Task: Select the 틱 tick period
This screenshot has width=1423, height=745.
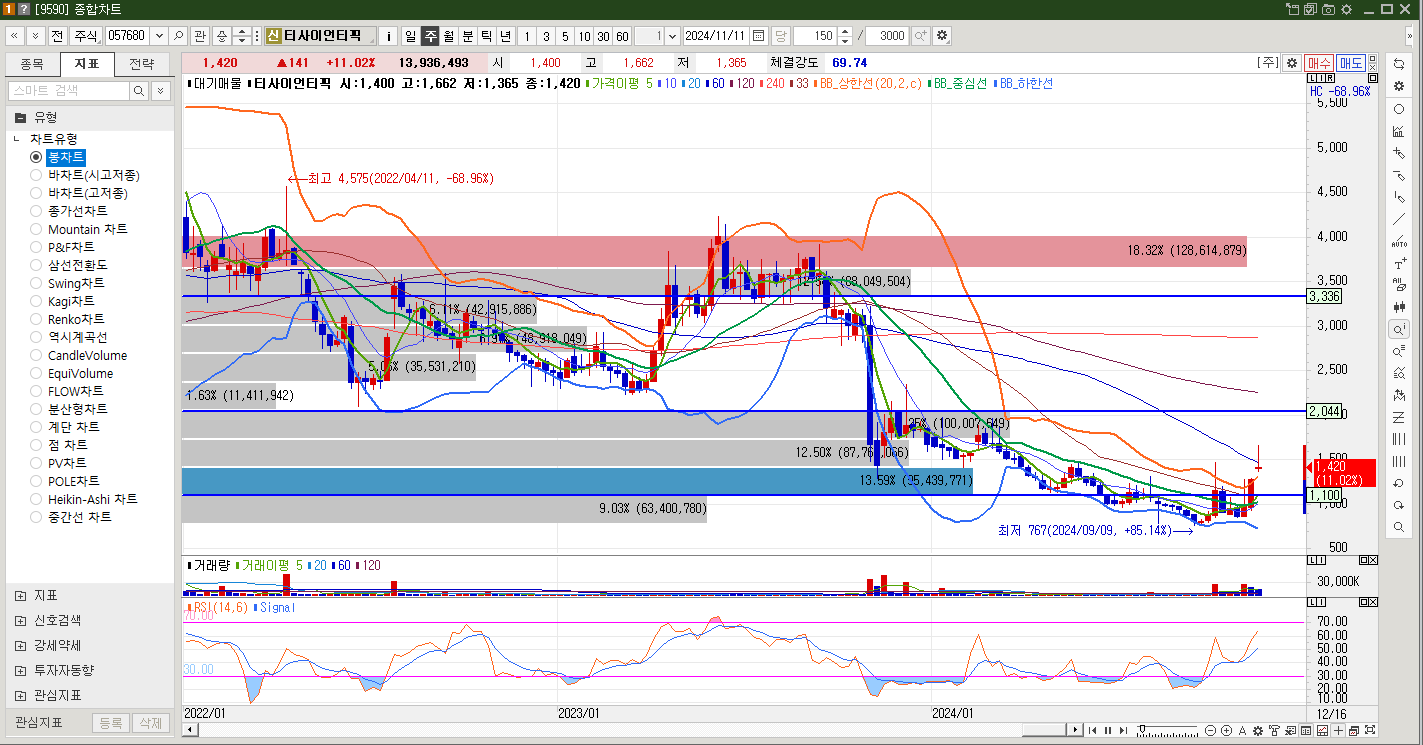Action: [x=486, y=36]
